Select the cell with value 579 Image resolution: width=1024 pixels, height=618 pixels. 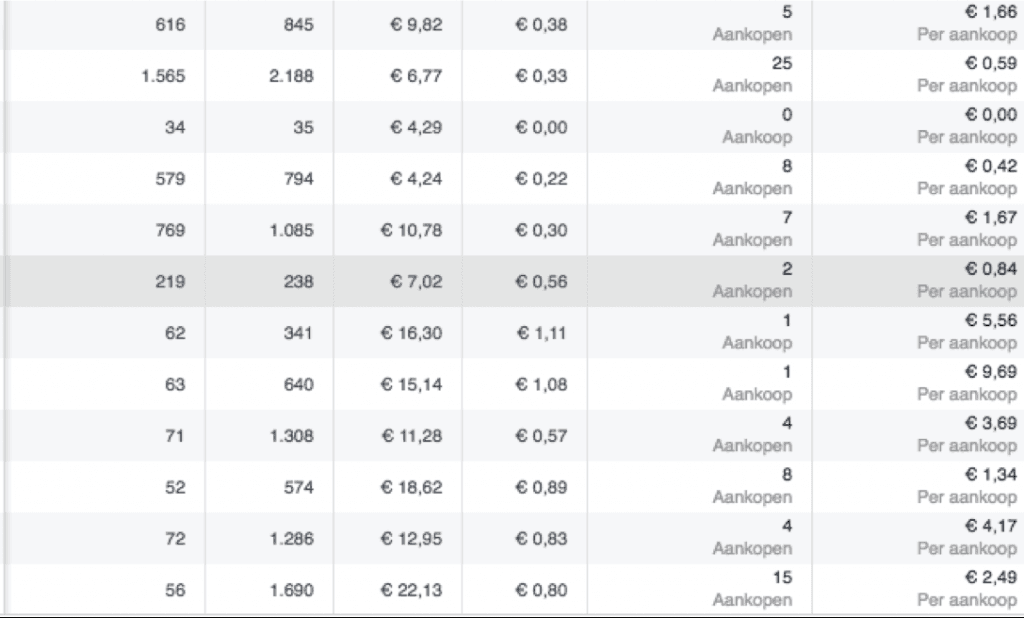tap(172, 179)
